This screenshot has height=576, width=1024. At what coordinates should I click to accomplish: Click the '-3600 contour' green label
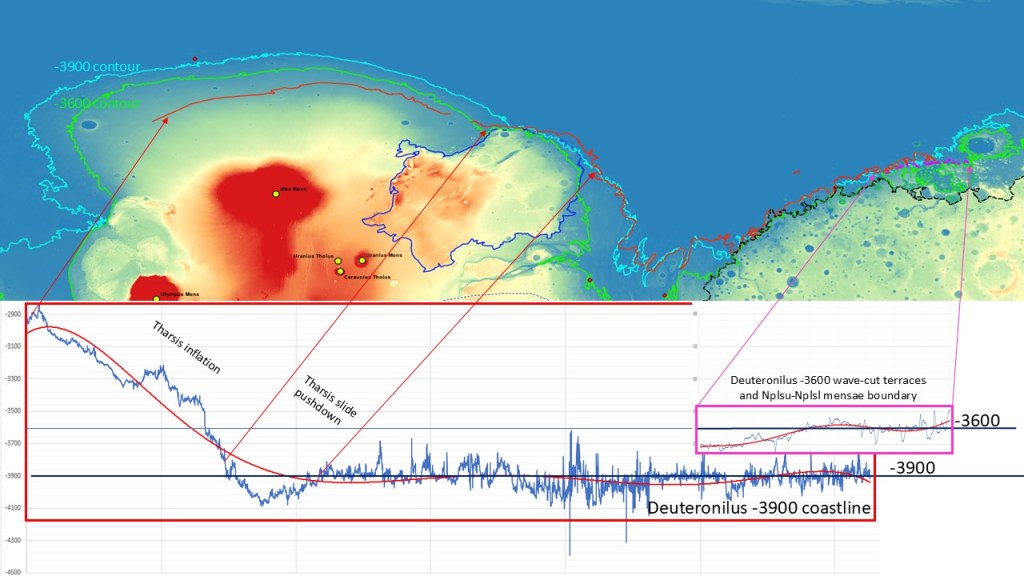coord(97,101)
